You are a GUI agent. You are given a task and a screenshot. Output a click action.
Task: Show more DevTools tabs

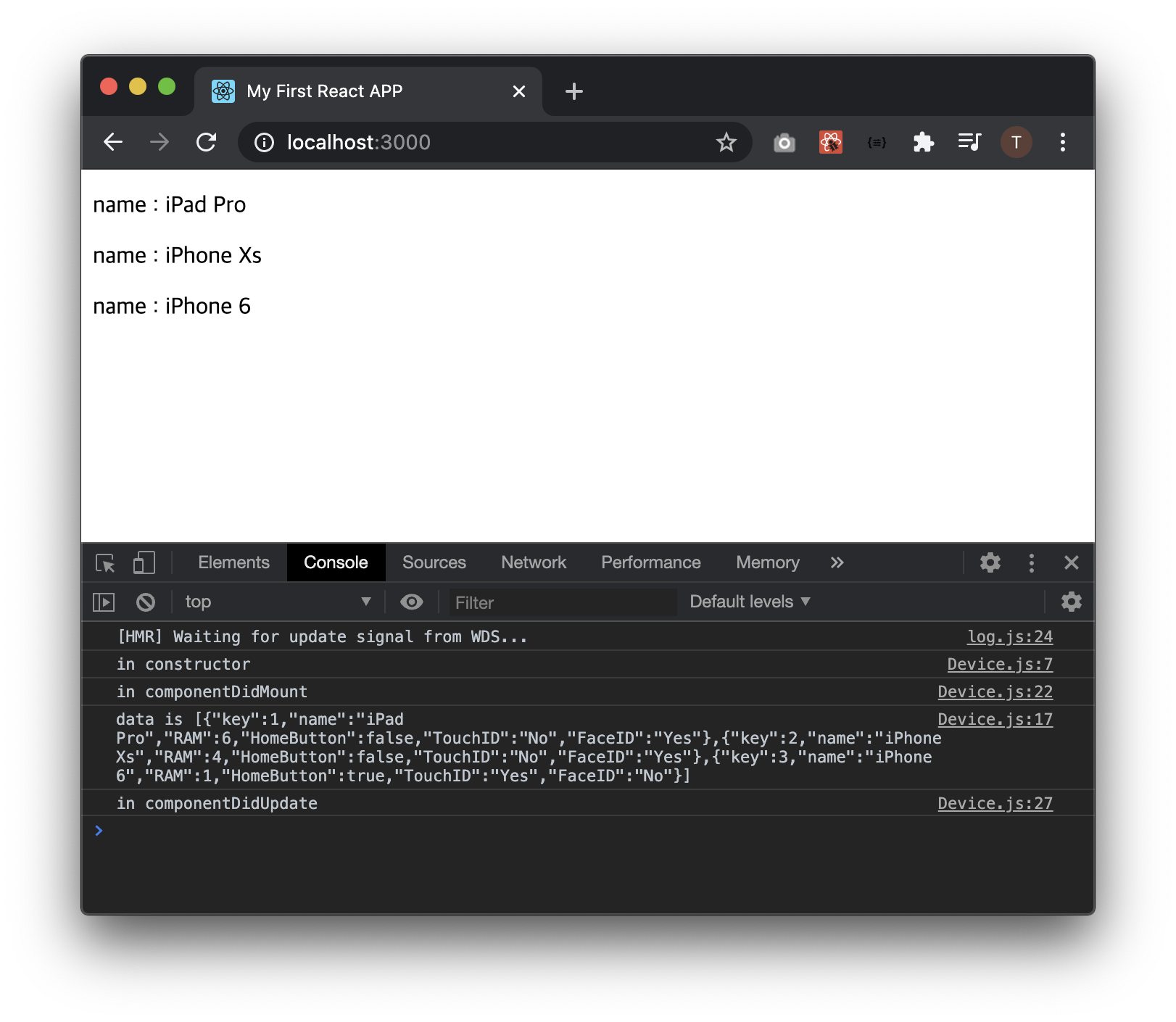pos(837,562)
